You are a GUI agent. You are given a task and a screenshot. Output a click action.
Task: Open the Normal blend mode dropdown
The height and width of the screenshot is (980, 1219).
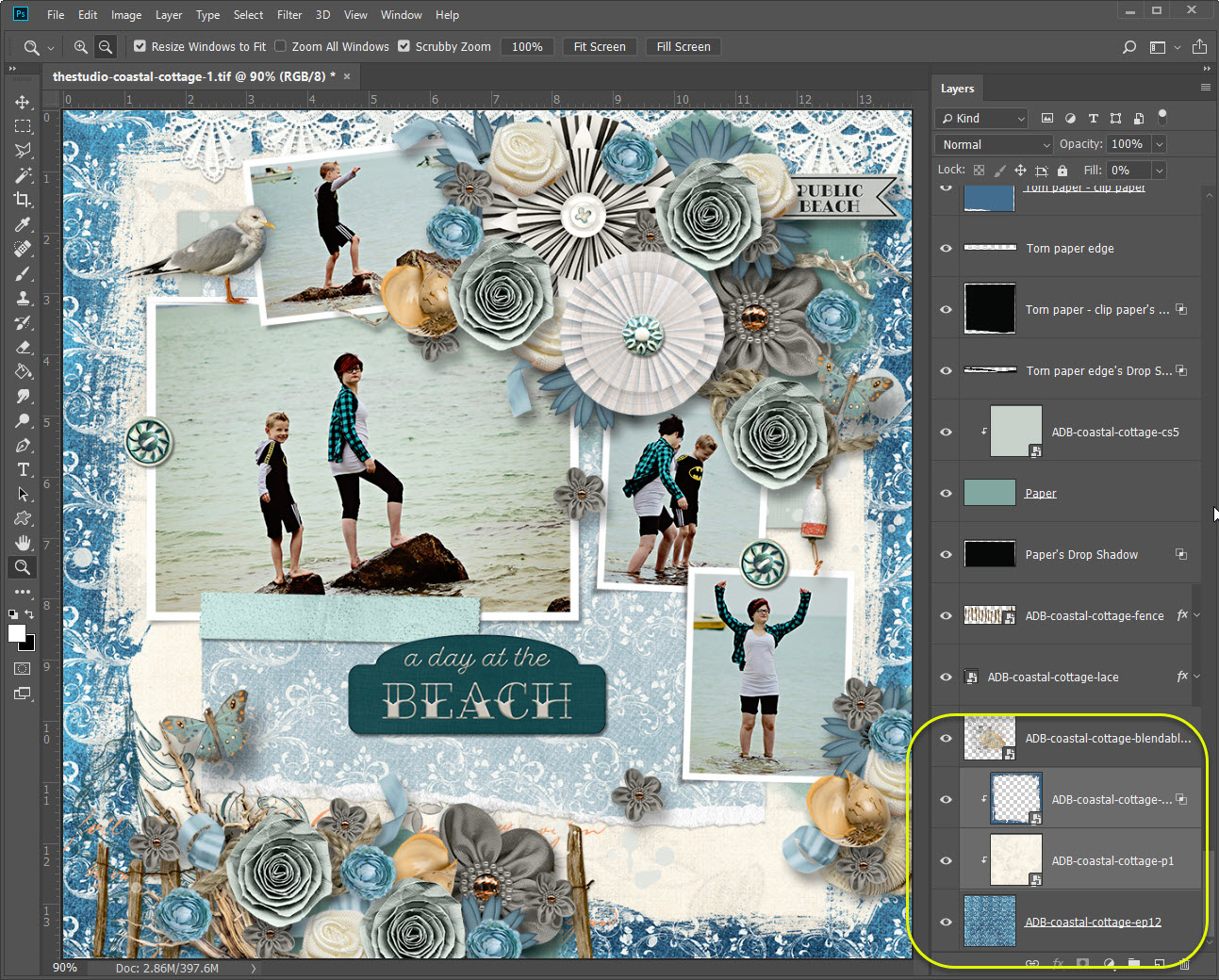994,144
